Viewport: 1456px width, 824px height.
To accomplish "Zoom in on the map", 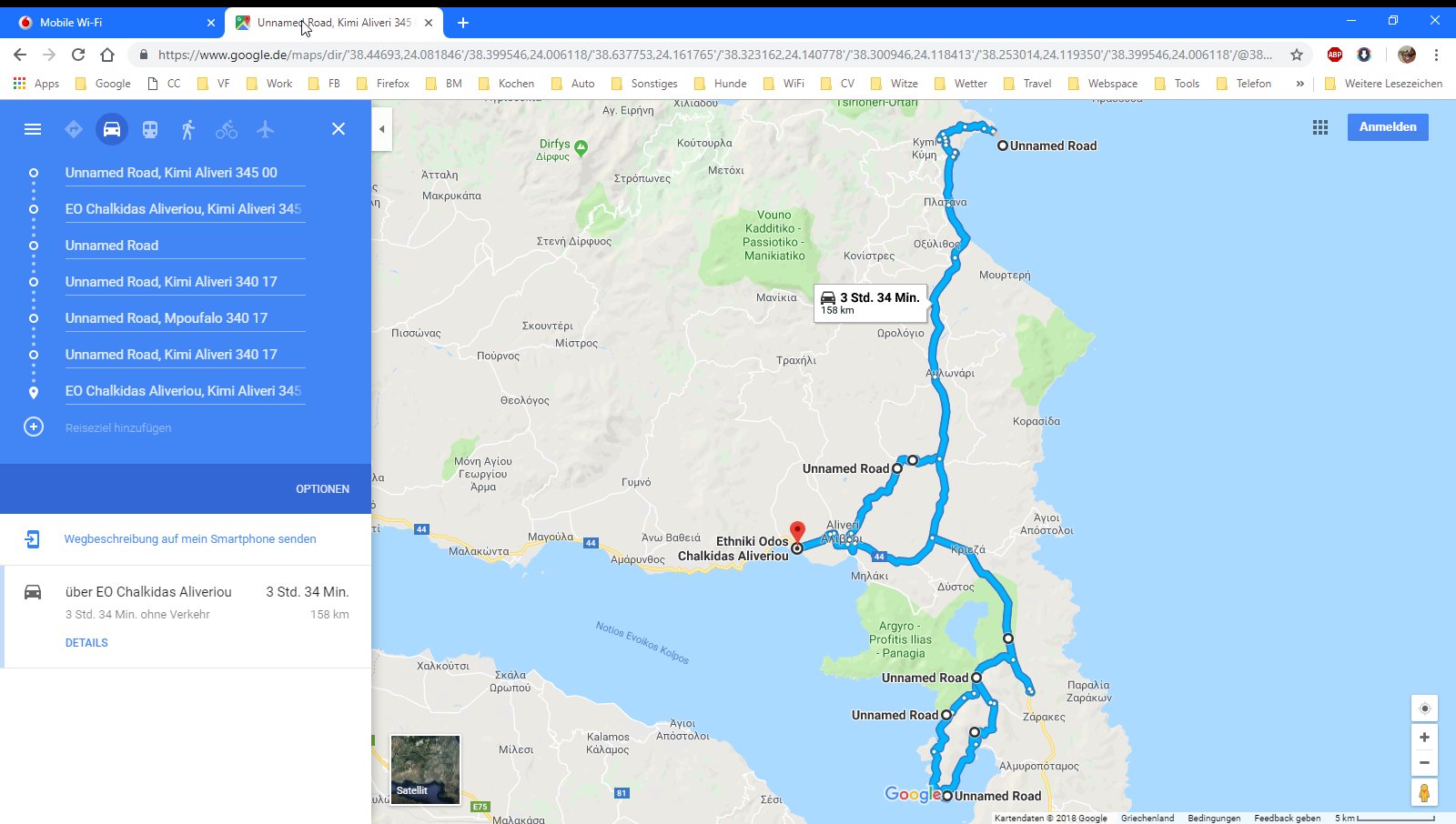I will [x=1425, y=738].
